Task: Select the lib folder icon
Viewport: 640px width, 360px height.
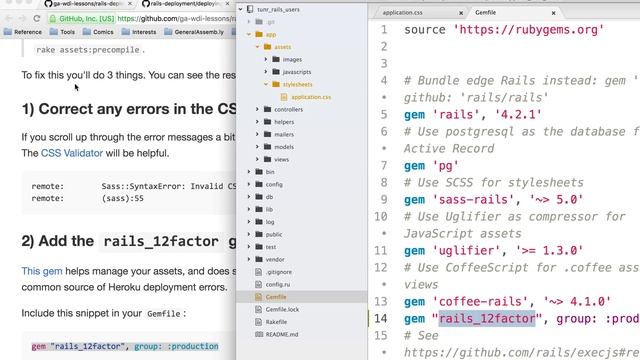Action: click(x=259, y=209)
